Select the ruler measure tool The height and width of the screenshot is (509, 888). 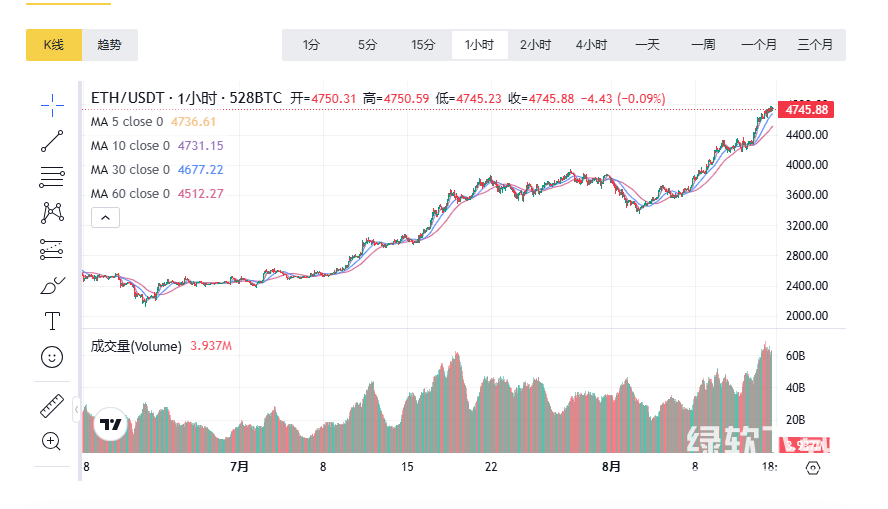(52, 406)
